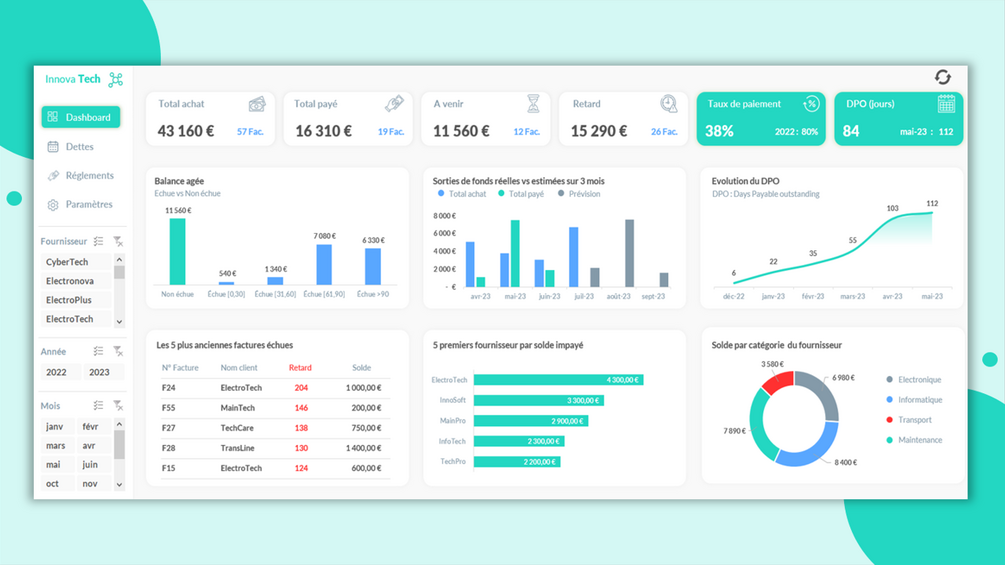Click Mois list scroll up arrow
Viewport: 1005px width, 565px height.
click(x=119, y=424)
